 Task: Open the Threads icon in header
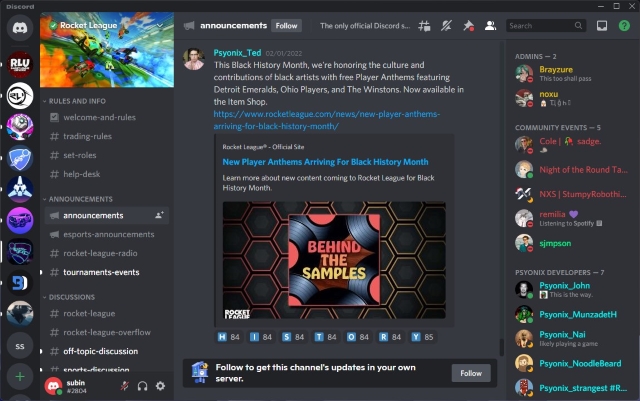click(424, 26)
